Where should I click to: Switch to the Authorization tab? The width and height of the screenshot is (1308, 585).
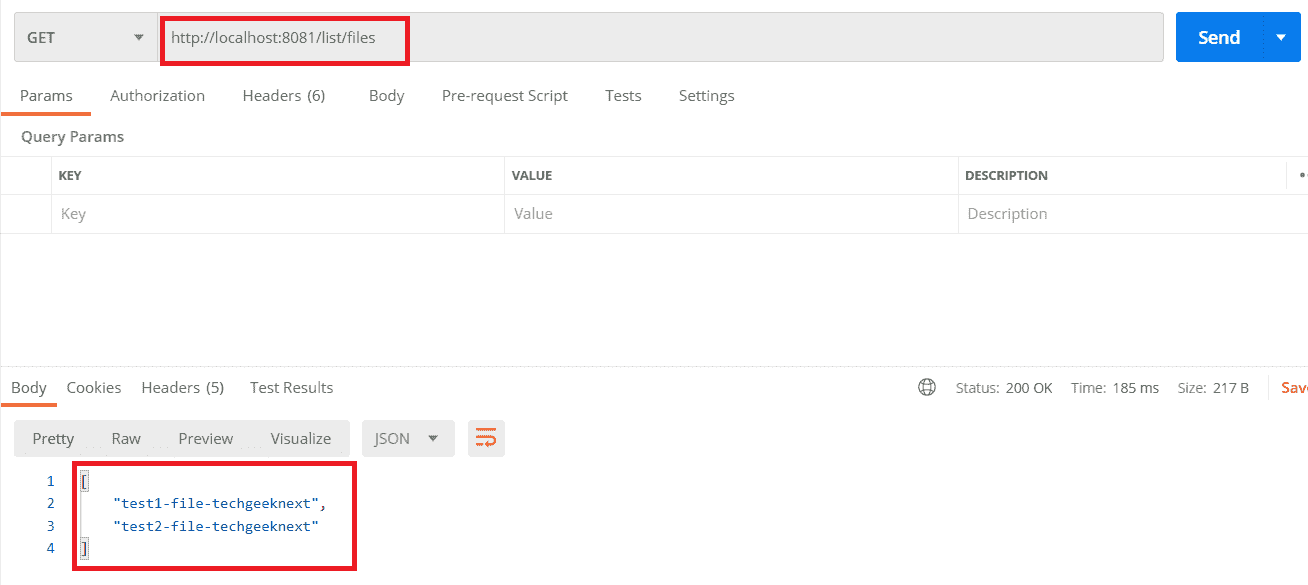click(x=157, y=96)
